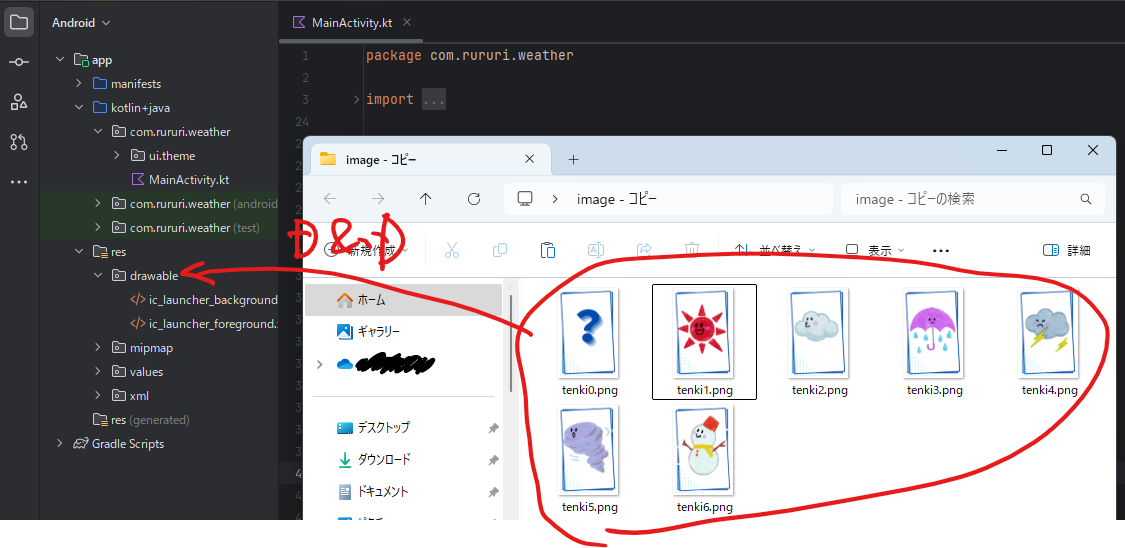Open Explorer 'See more' ellipsis menu
This screenshot has height=548, width=1125.
coord(941,250)
